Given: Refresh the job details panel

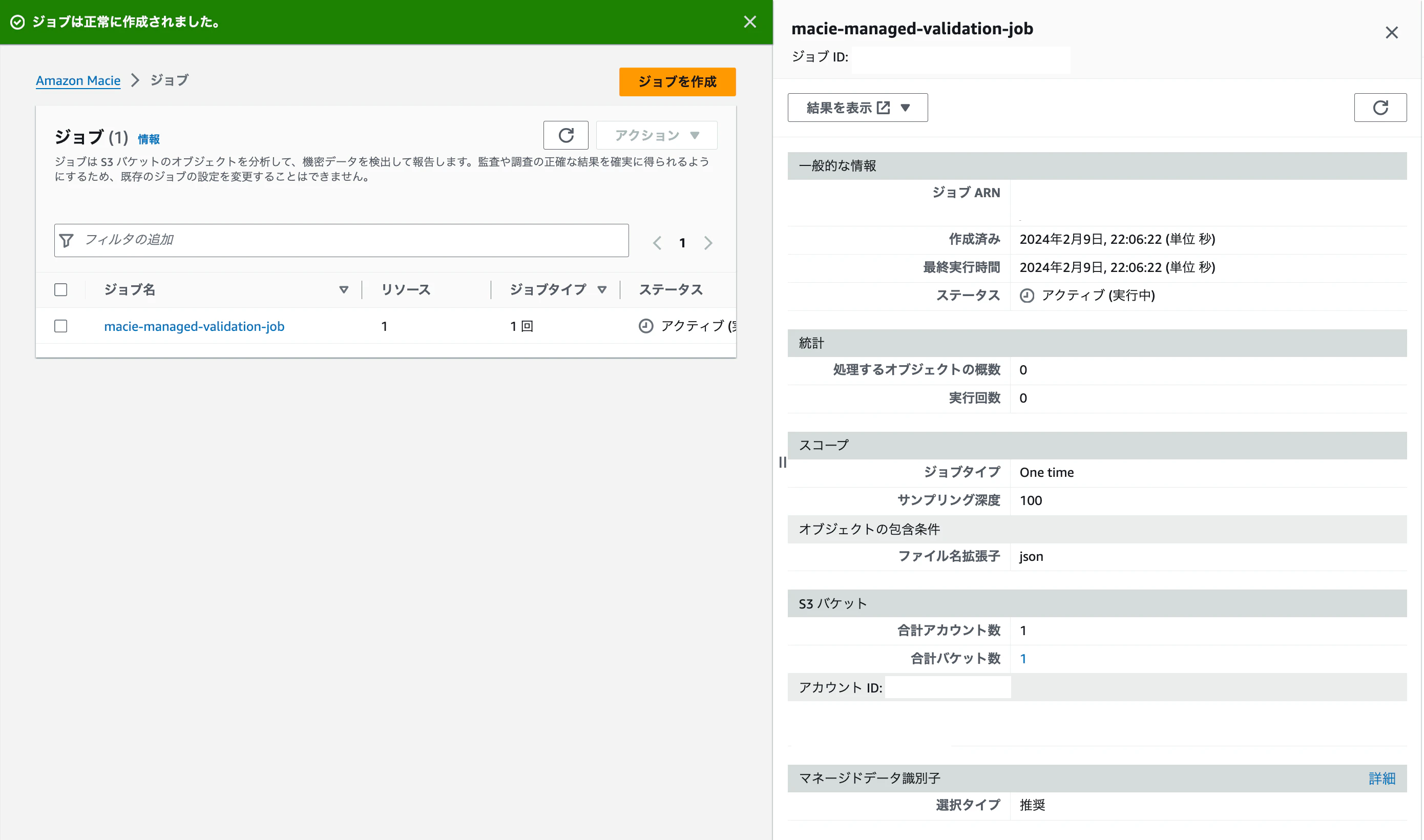Looking at the screenshot, I should [1379, 108].
